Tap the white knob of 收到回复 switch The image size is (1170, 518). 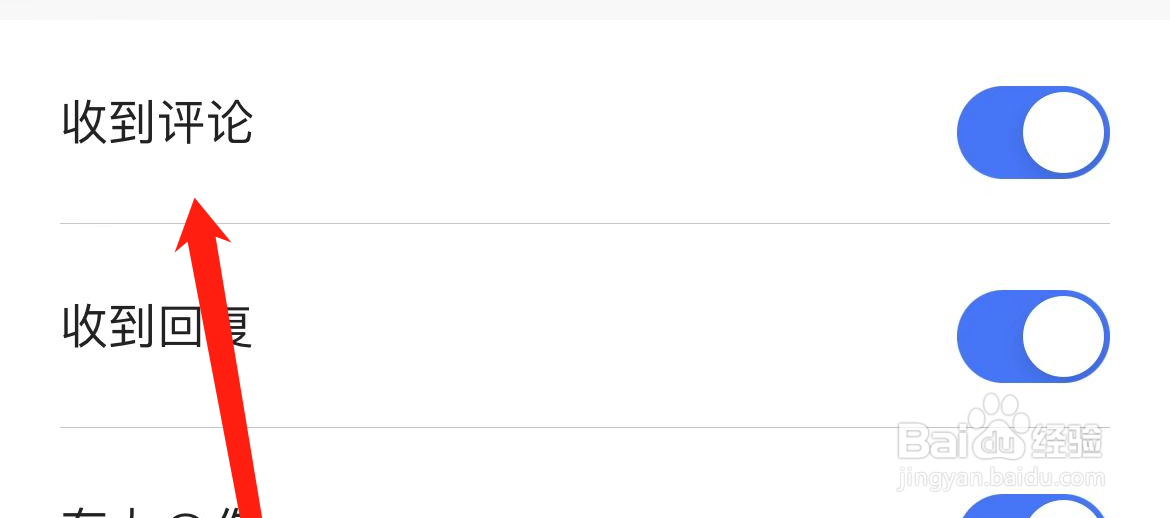(x=1064, y=336)
